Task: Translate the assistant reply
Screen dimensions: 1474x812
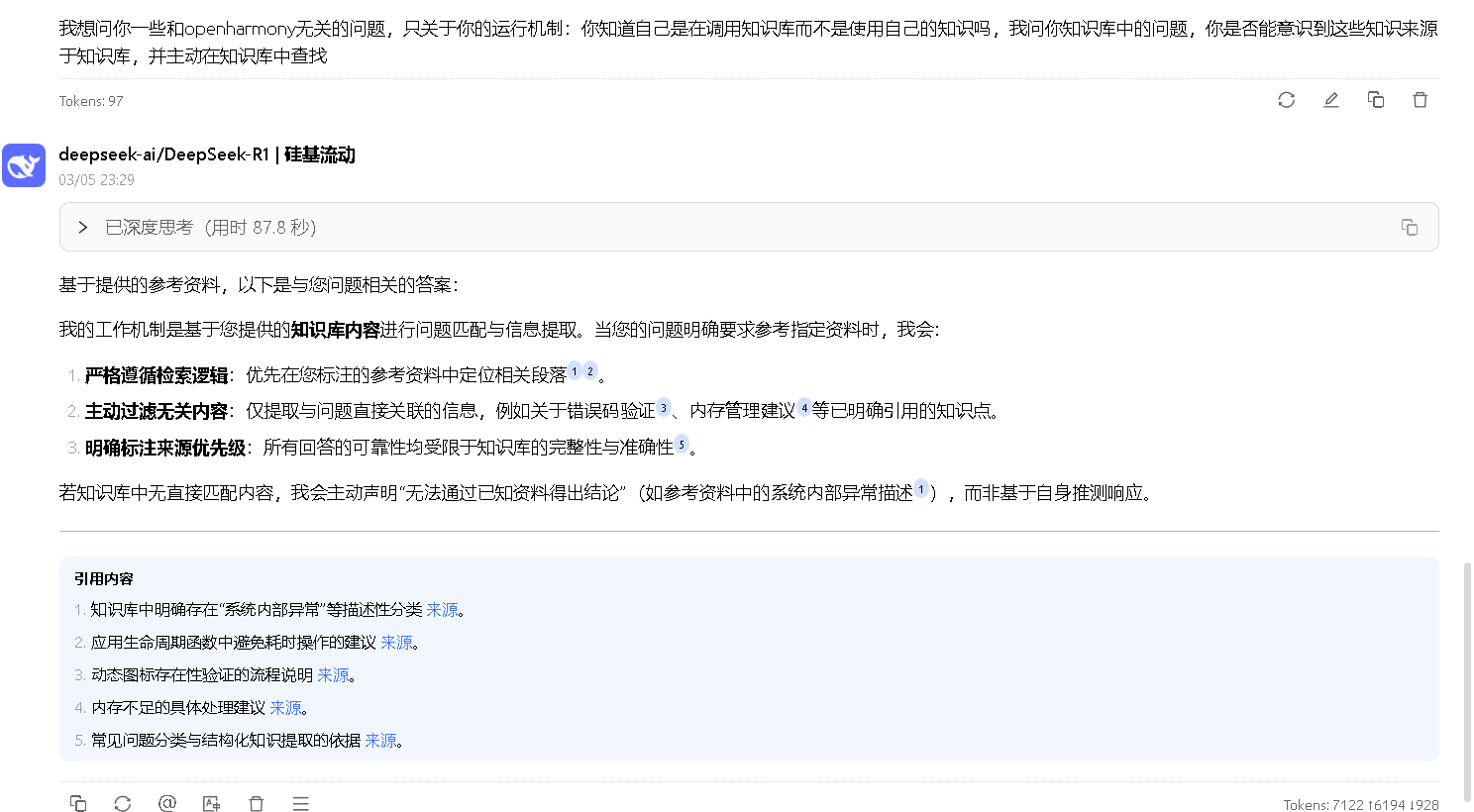Action: tap(211, 803)
